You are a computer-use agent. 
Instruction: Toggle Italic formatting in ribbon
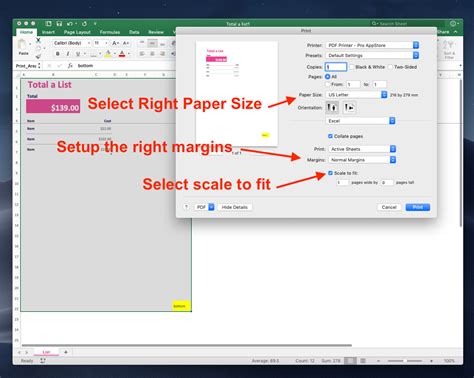(68, 54)
